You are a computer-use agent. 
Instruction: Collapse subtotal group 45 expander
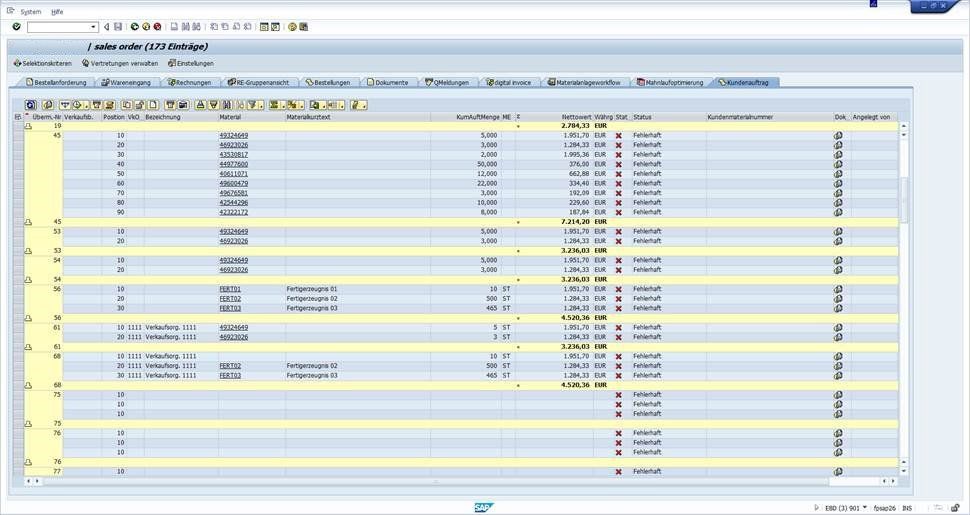28,222
